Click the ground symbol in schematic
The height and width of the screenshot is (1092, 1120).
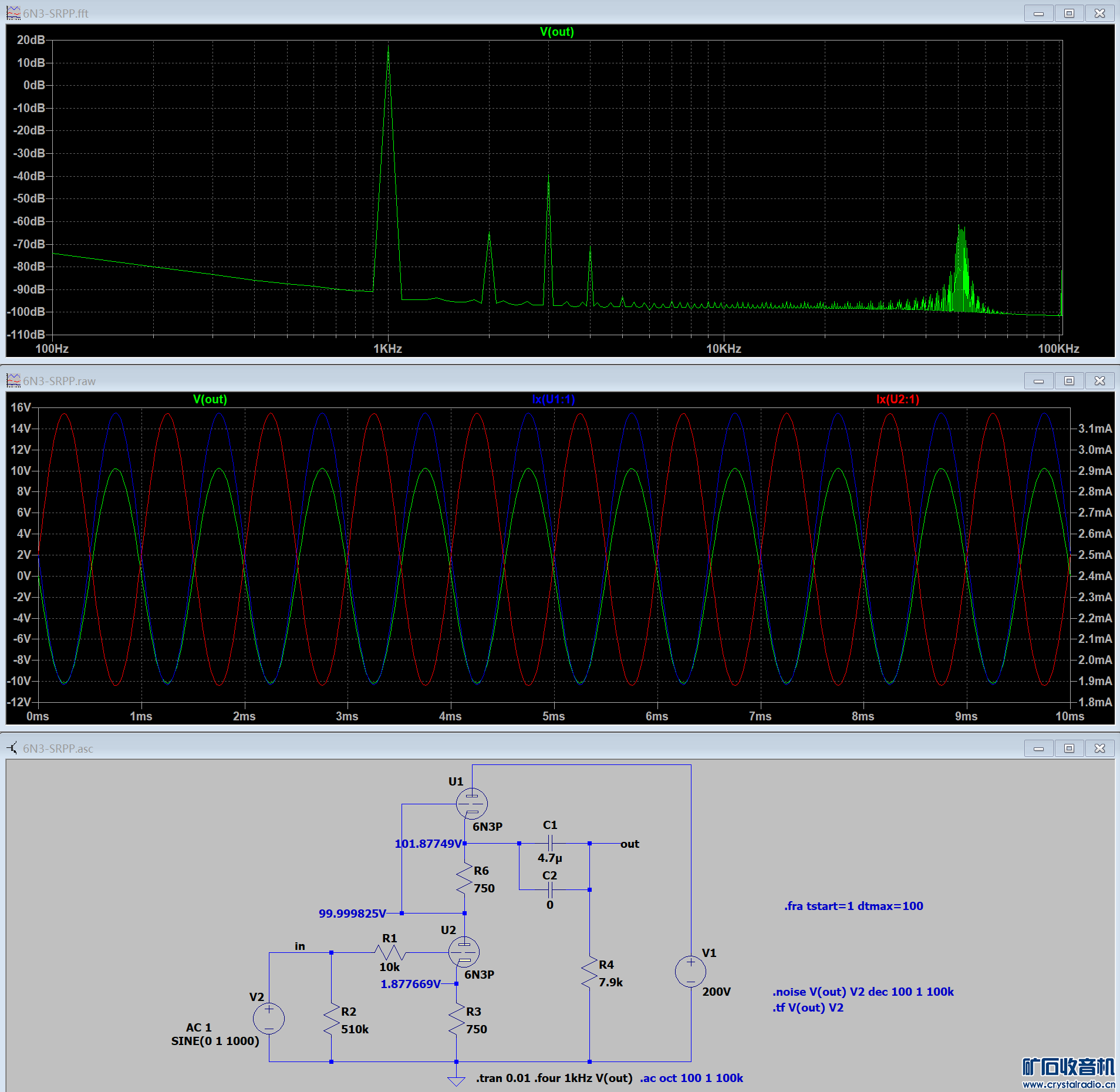point(456,1081)
